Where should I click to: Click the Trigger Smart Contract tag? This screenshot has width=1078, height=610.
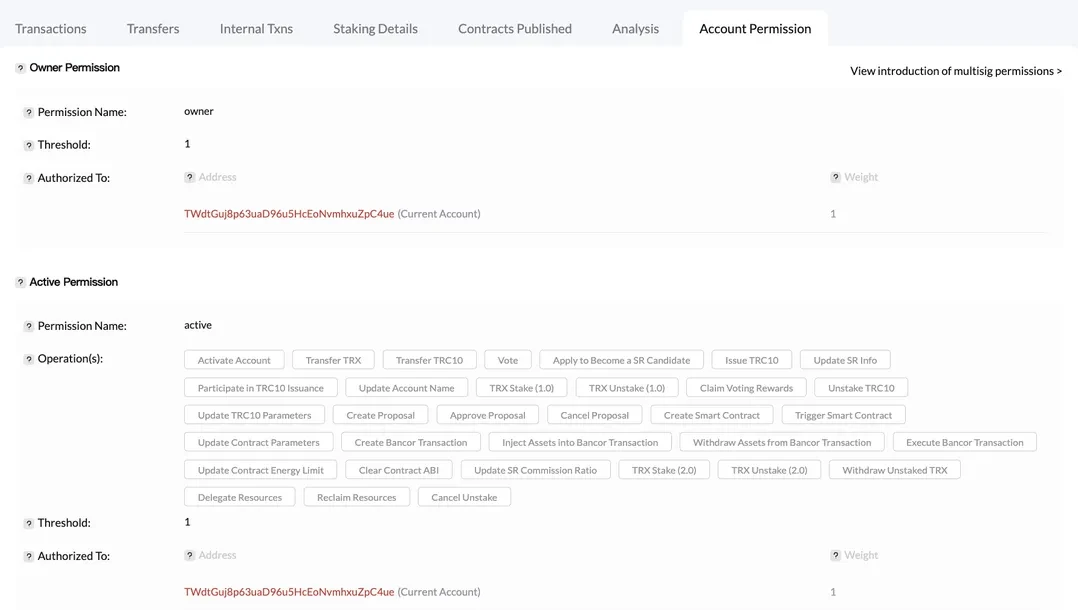pyautogui.click(x=844, y=415)
